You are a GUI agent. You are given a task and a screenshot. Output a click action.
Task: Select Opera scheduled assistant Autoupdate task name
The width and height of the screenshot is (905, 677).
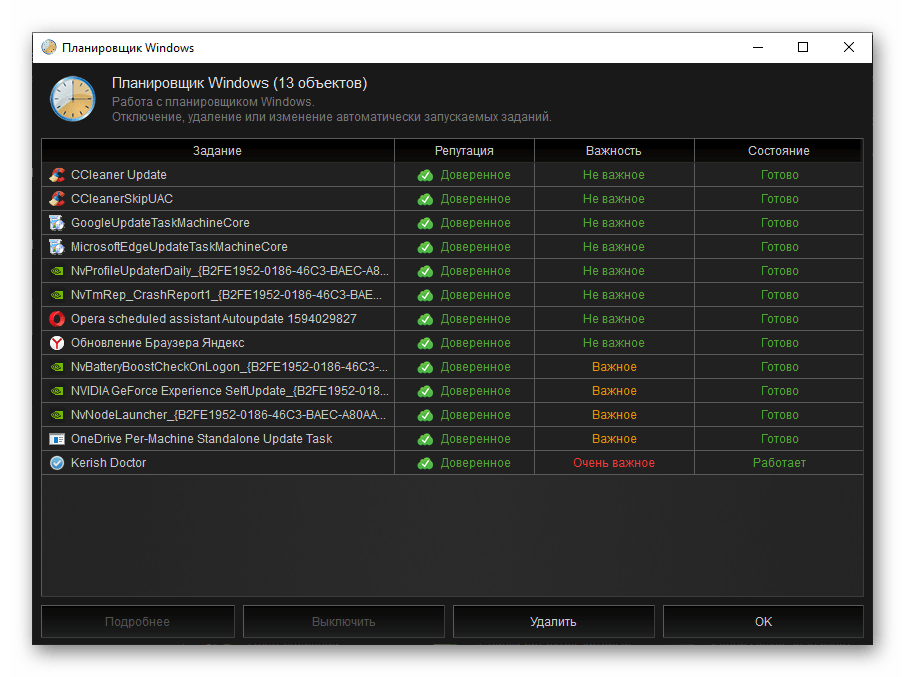214,319
